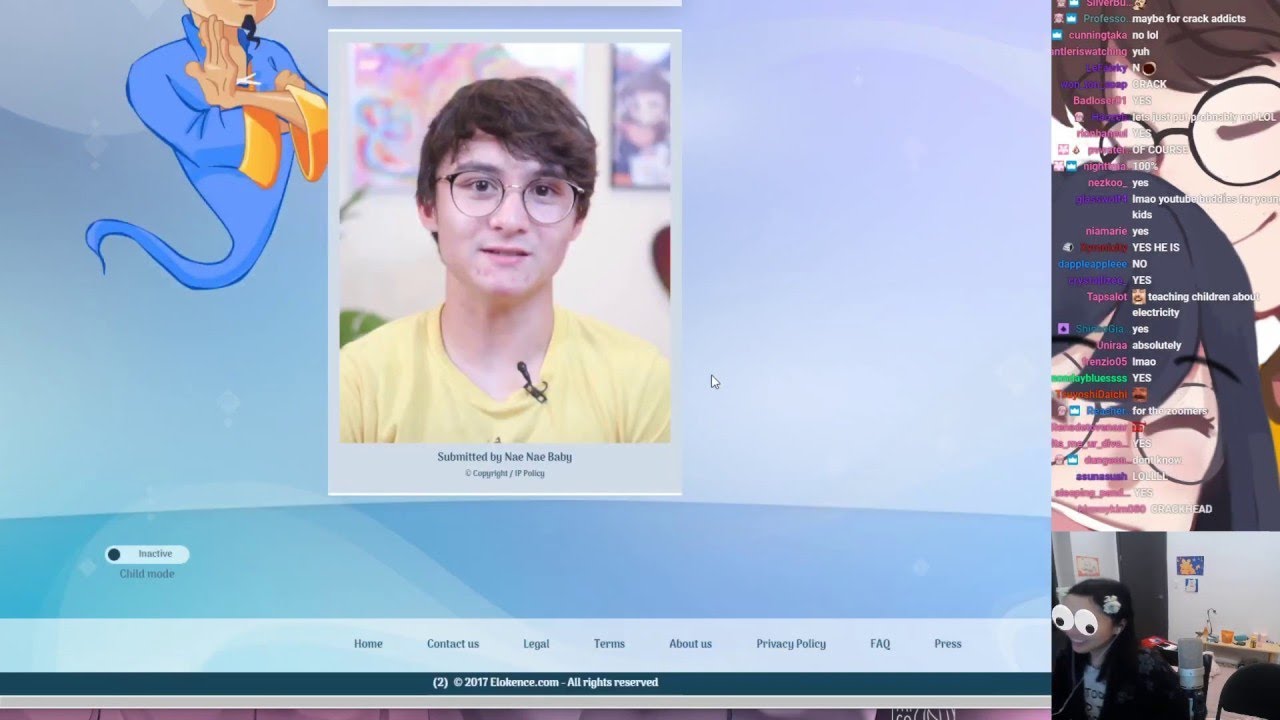Click the 'maybe for crack addicts' chat message
The height and width of the screenshot is (720, 1280).
point(1189,19)
